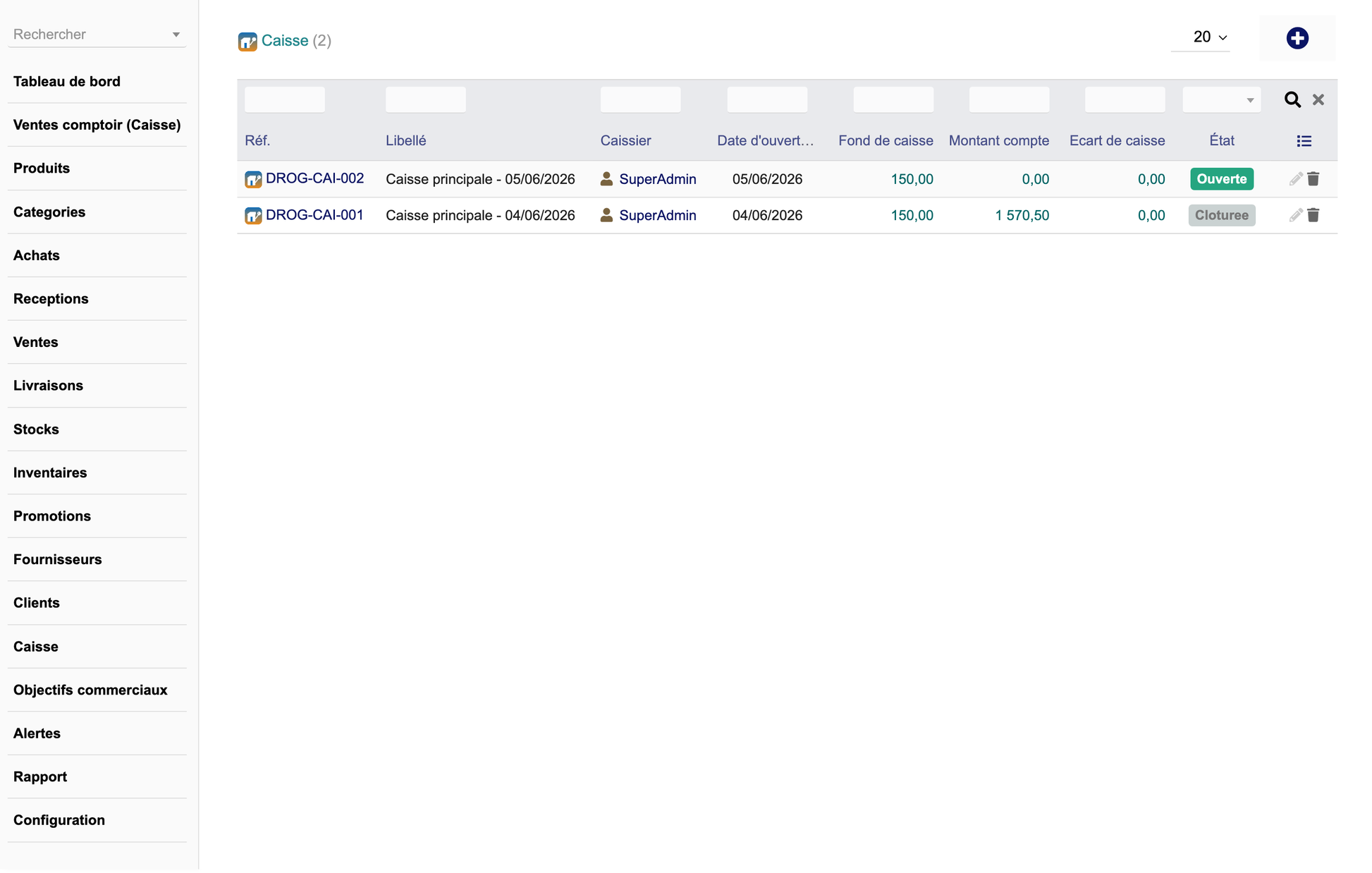Open SuperAdmin link in DROG-CAI-001 row

pos(657,215)
